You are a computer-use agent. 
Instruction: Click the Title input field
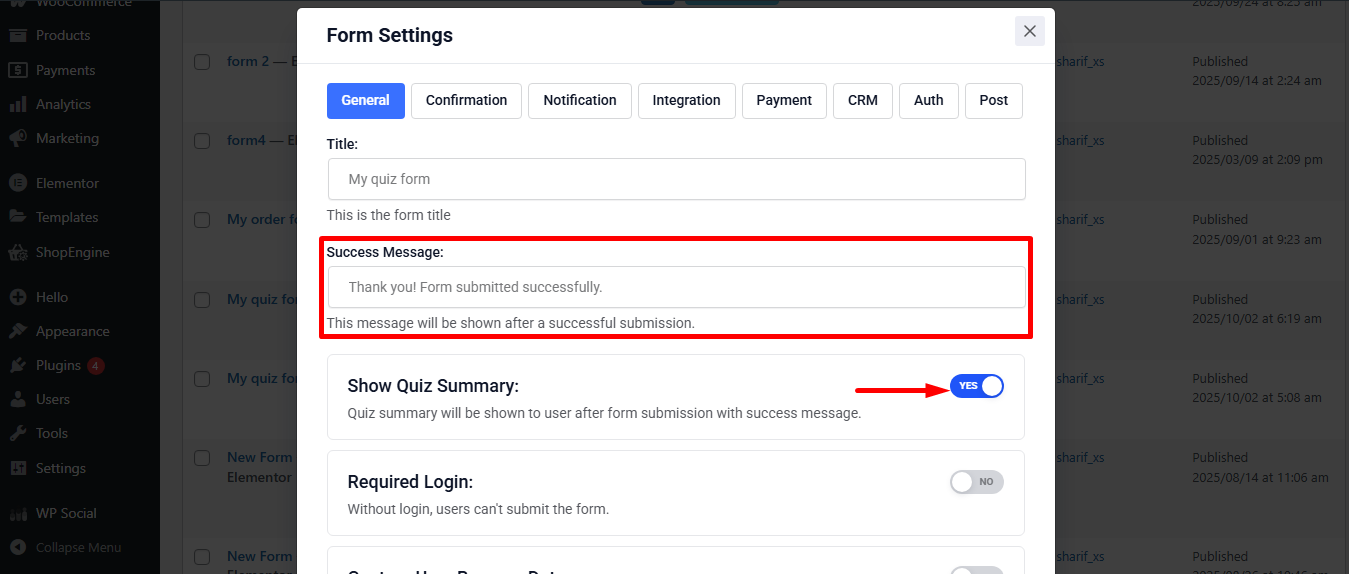pos(676,179)
